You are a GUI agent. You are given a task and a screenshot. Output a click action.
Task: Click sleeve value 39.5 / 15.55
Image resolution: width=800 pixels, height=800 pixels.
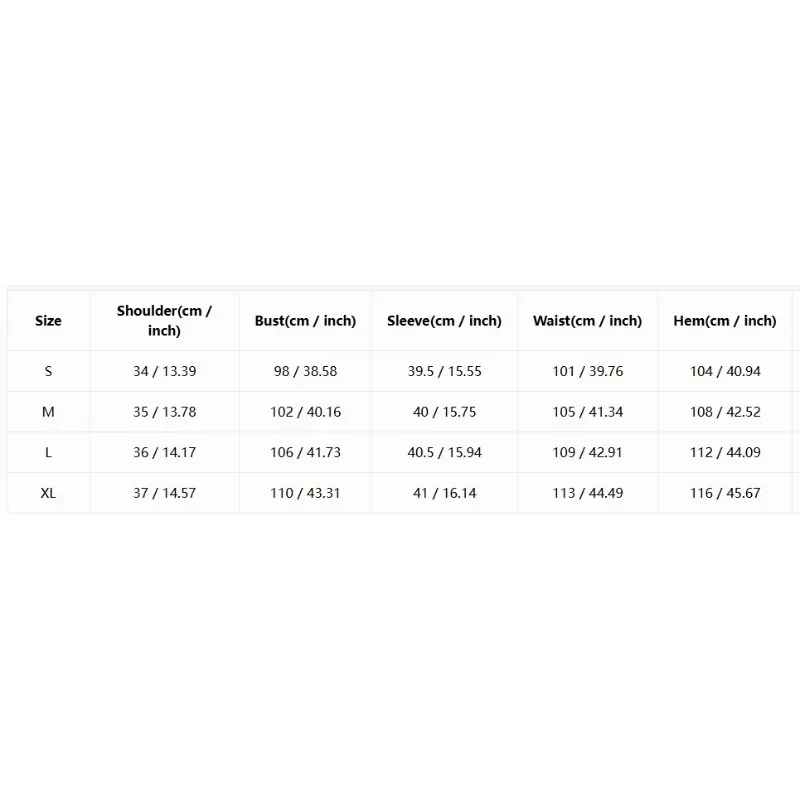(x=444, y=371)
